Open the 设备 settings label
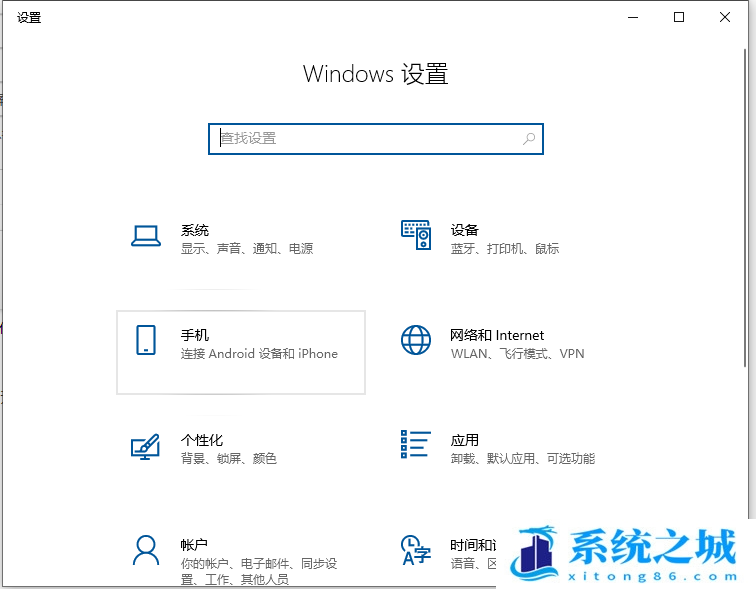Screen dimensions: 756x589 [464, 230]
